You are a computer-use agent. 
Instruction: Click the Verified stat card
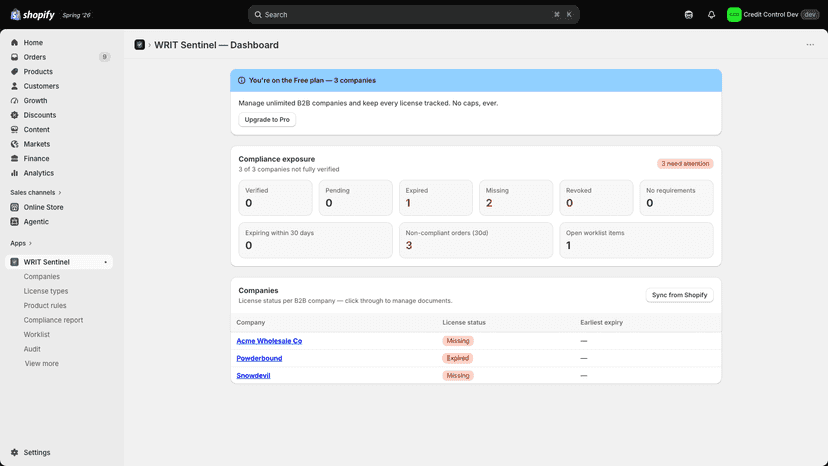[x=276, y=198]
